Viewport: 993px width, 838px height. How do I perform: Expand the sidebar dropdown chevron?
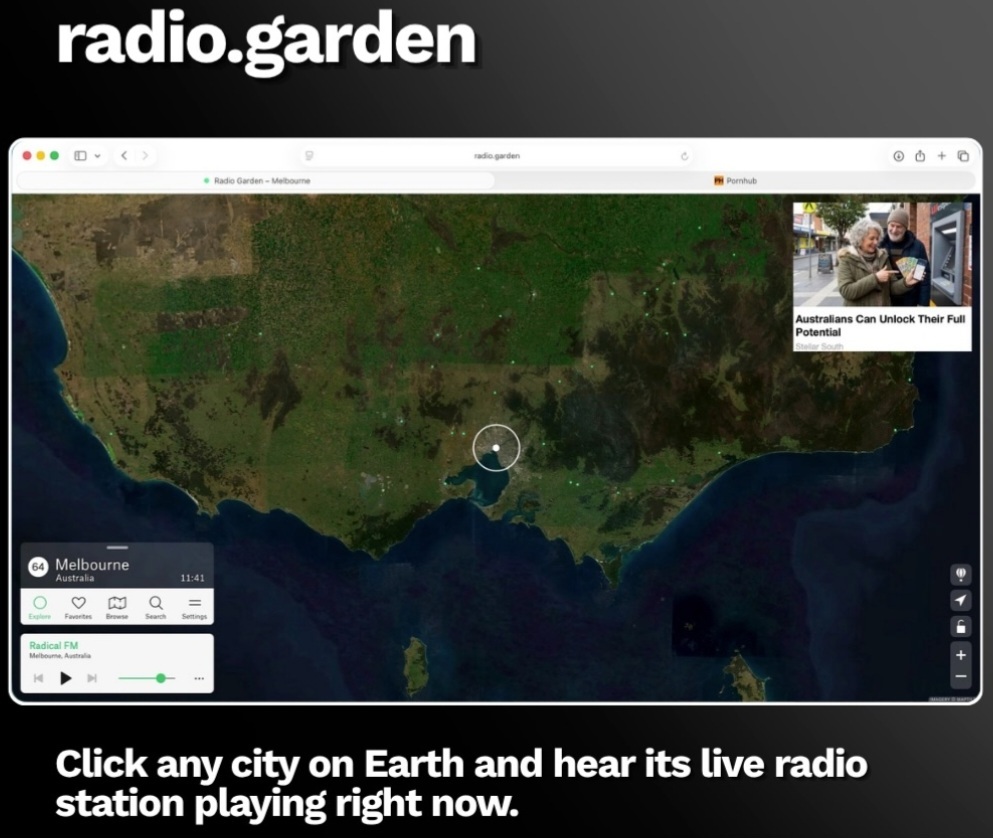click(x=98, y=156)
